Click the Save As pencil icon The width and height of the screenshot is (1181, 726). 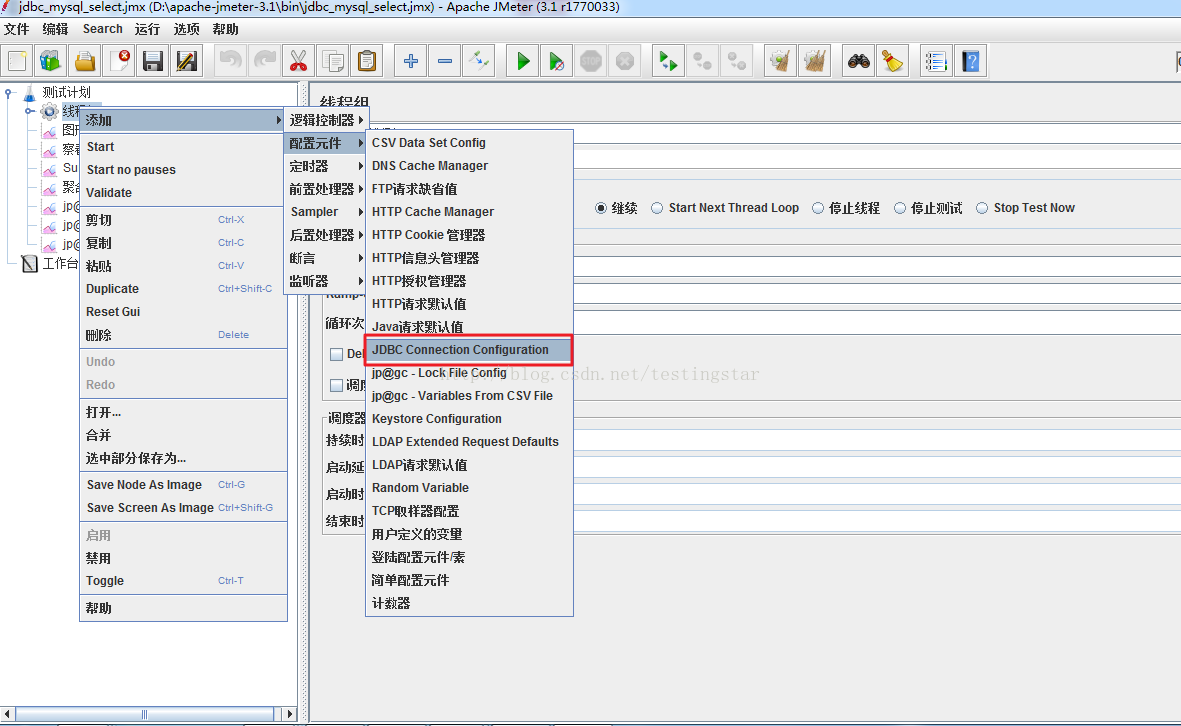[186, 61]
